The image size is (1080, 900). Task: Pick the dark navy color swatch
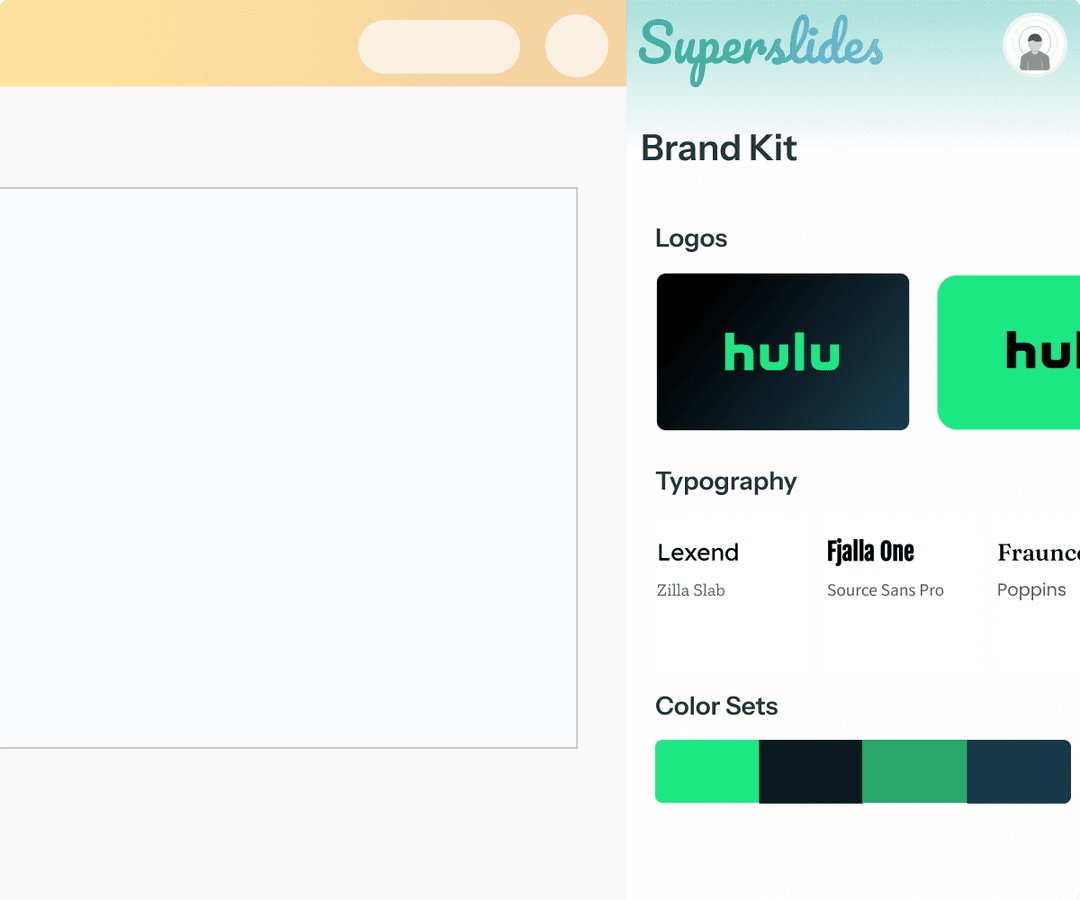(x=1018, y=771)
